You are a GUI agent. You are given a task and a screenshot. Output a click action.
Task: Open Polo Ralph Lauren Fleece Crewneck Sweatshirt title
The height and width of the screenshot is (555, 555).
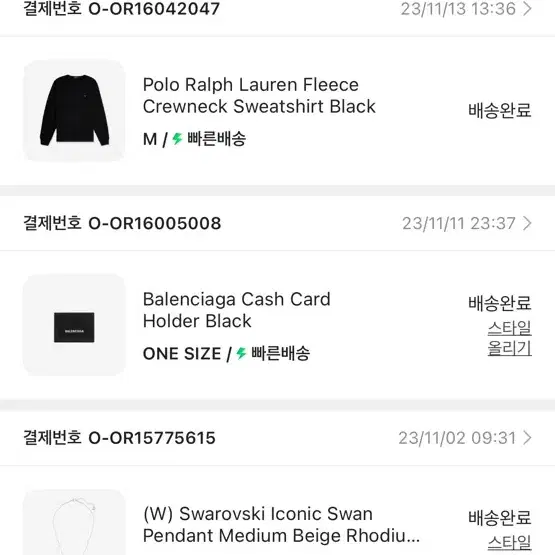259,96
